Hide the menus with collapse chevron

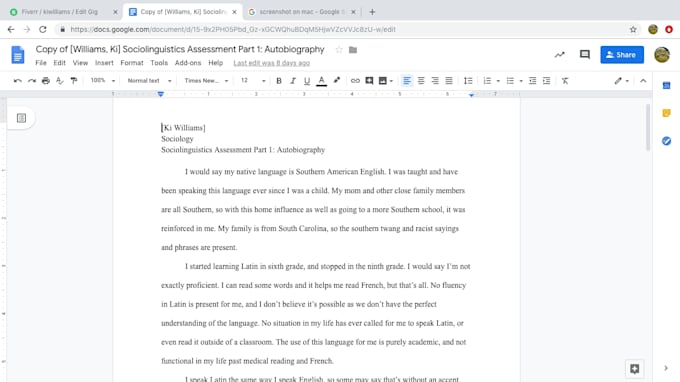(x=643, y=81)
